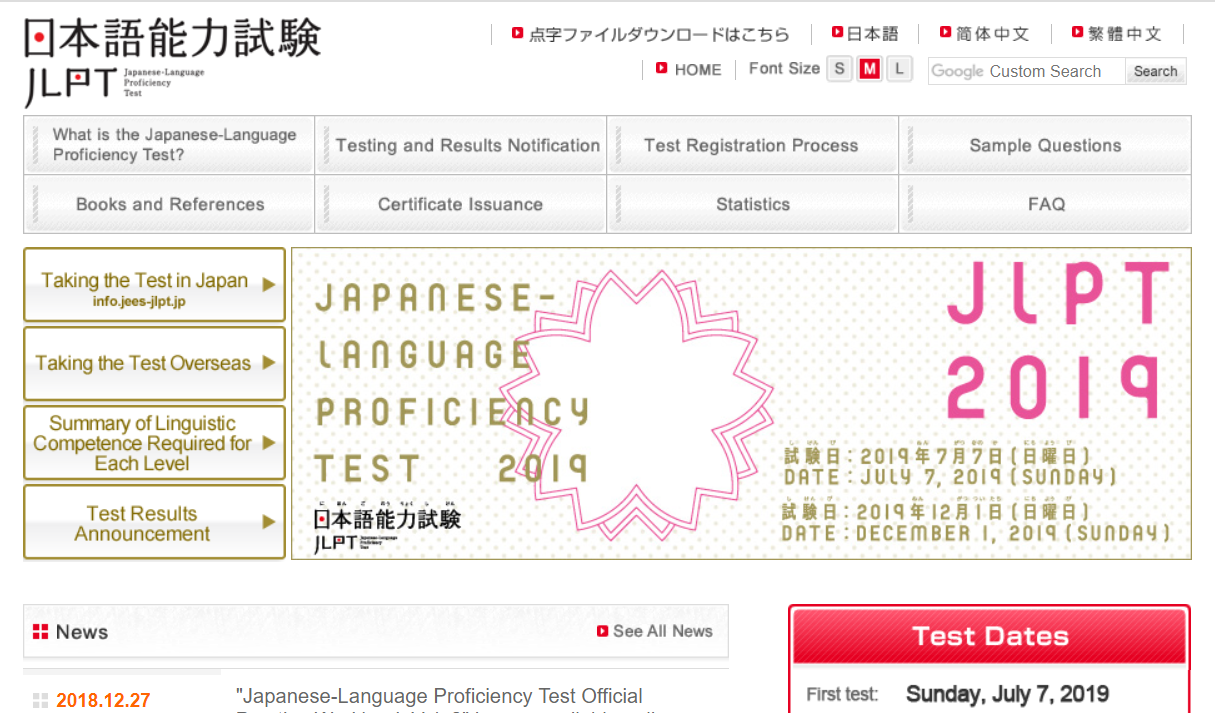Click the arrow on Taking the Test in Japan
The width and height of the screenshot is (1215, 713).
268,284
